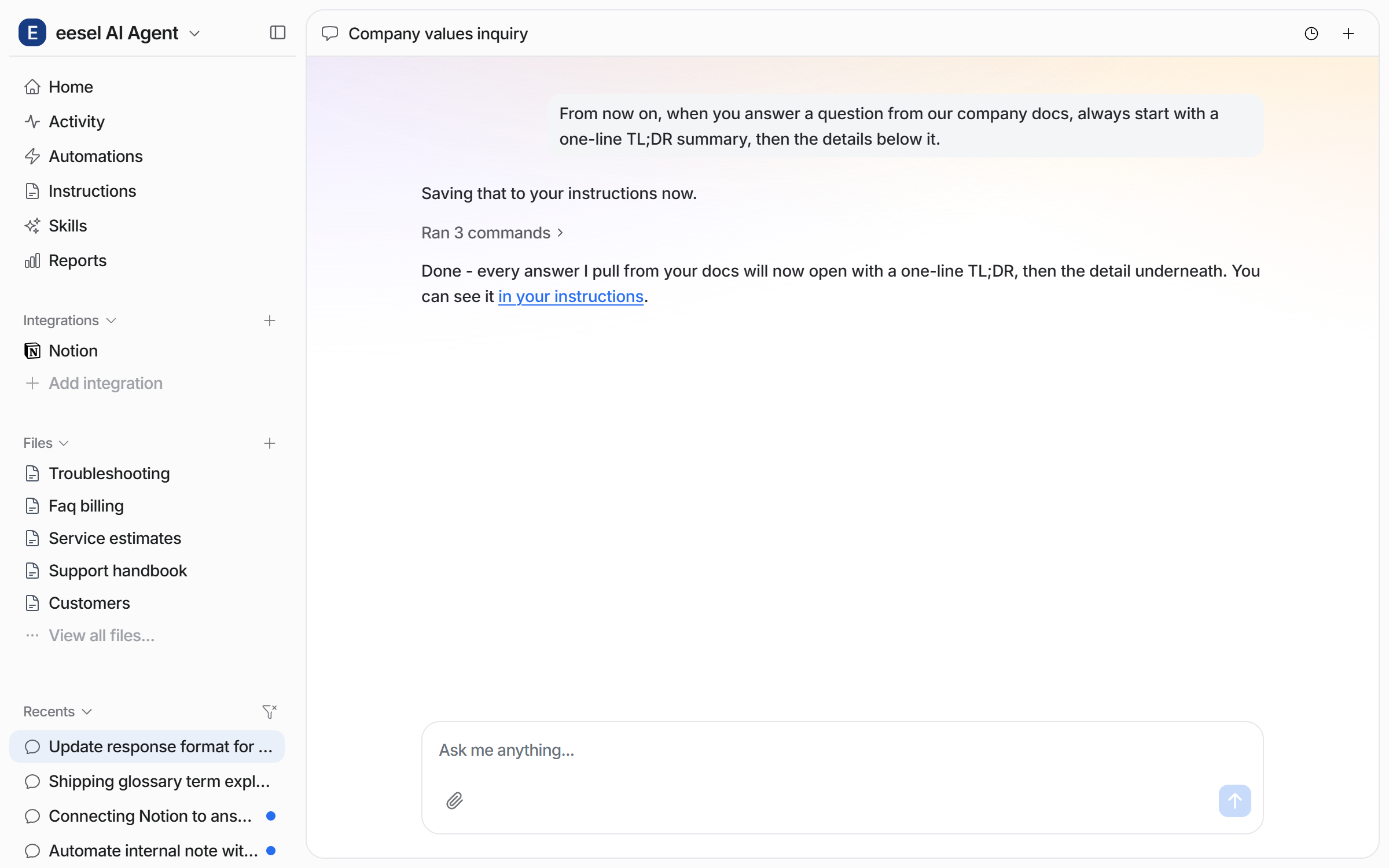Collapse the Recents section
Screen dimensions: 1389x868
[58, 712]
